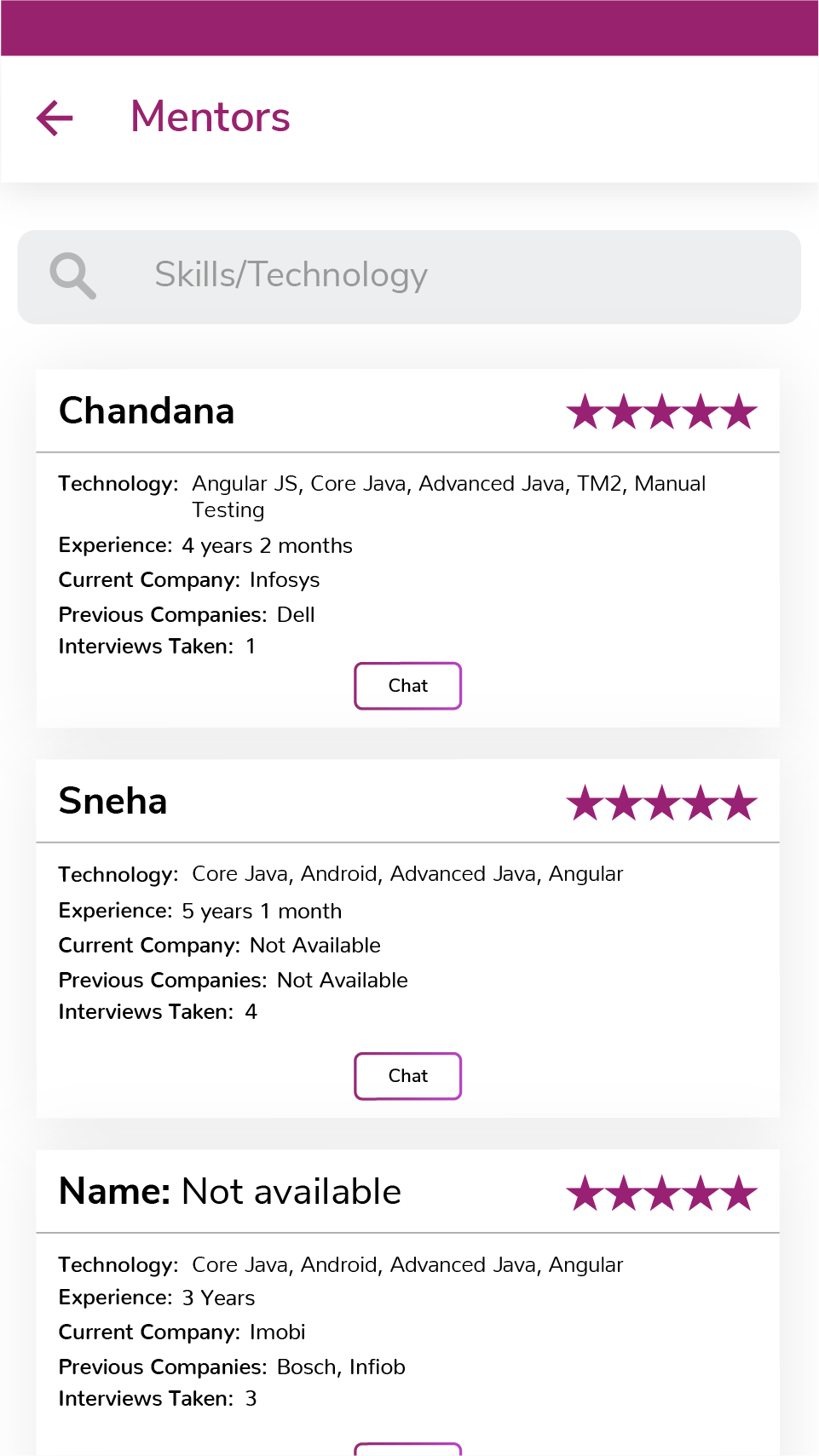The height and width of the screenshot is (1456, 819).
Task: Click Sneha's third rating star
Action: click(x=662, y=803)
